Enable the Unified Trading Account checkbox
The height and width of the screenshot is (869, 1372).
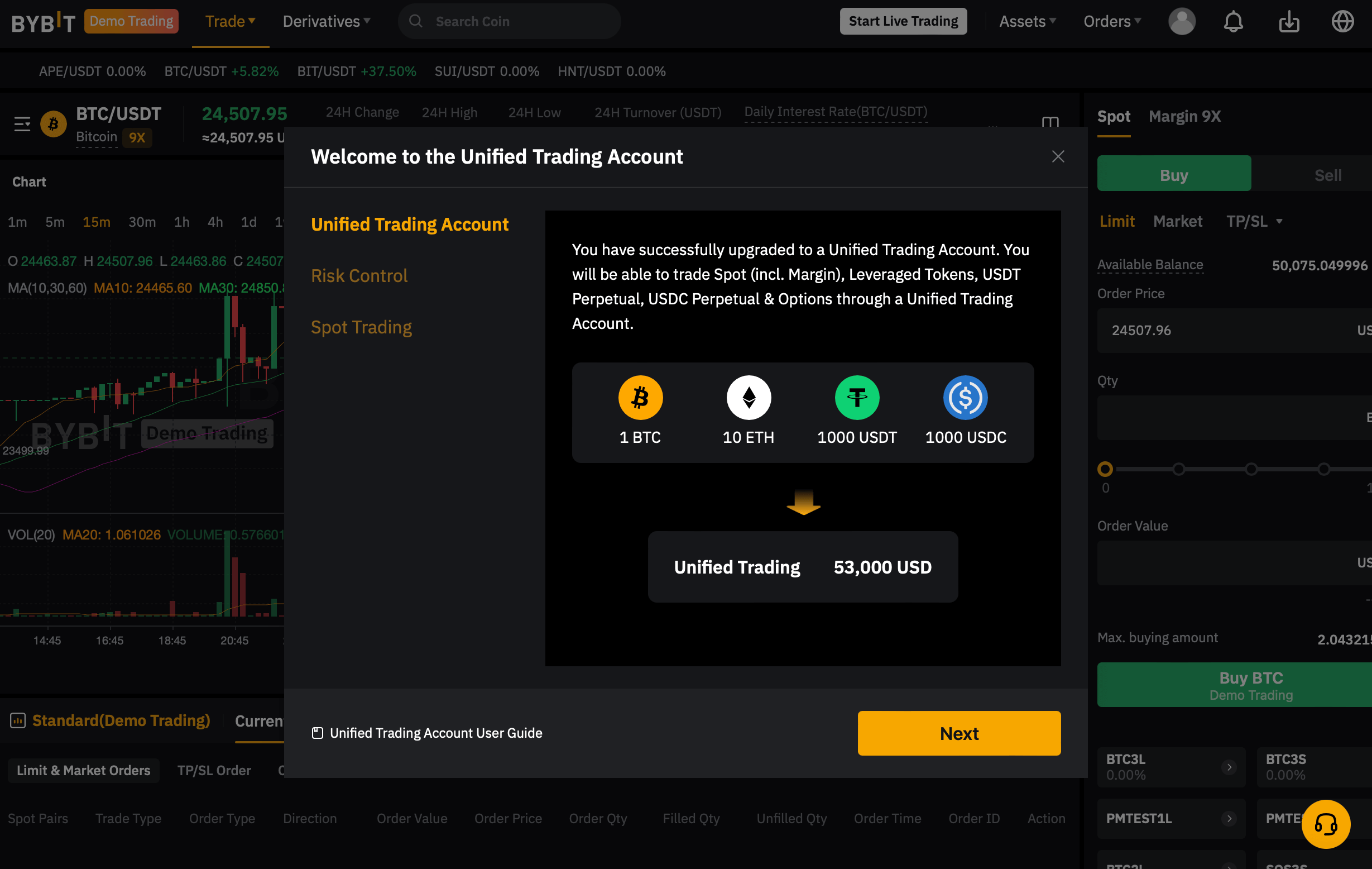317,733
